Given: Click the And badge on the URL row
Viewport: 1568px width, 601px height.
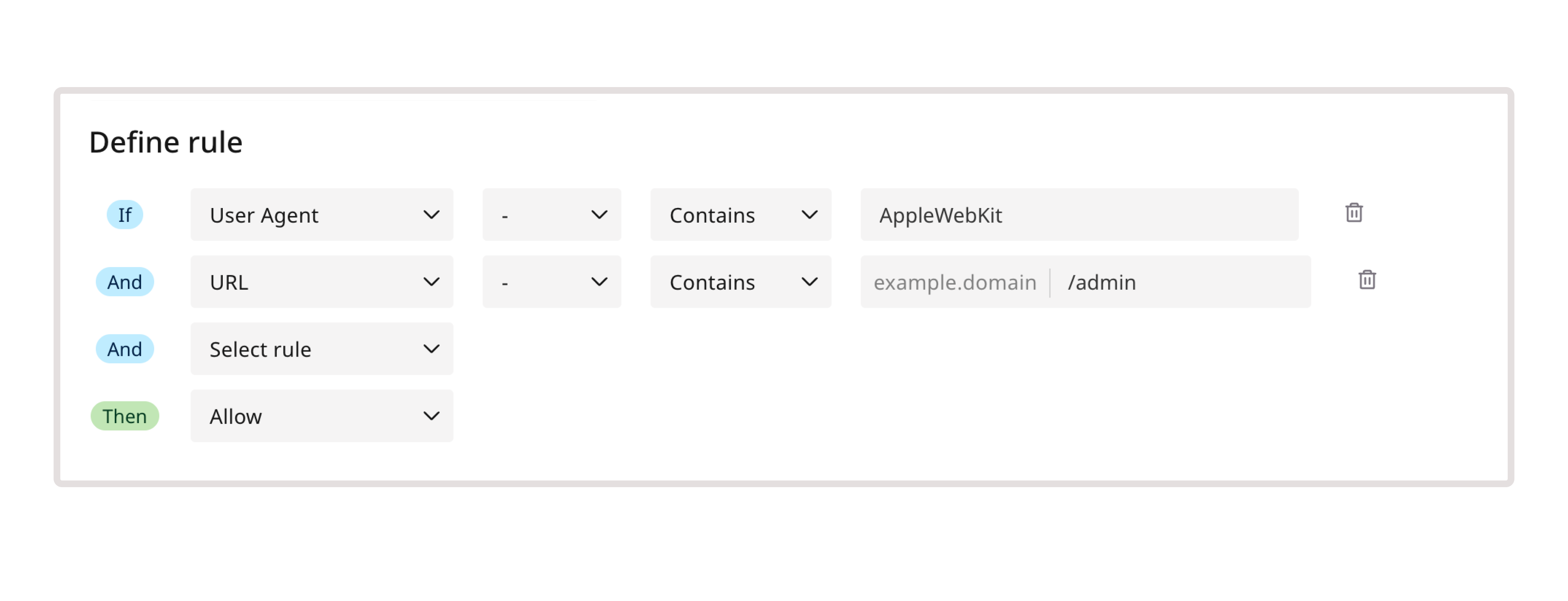Looking at the screenshot, I should tap(124, 282).
